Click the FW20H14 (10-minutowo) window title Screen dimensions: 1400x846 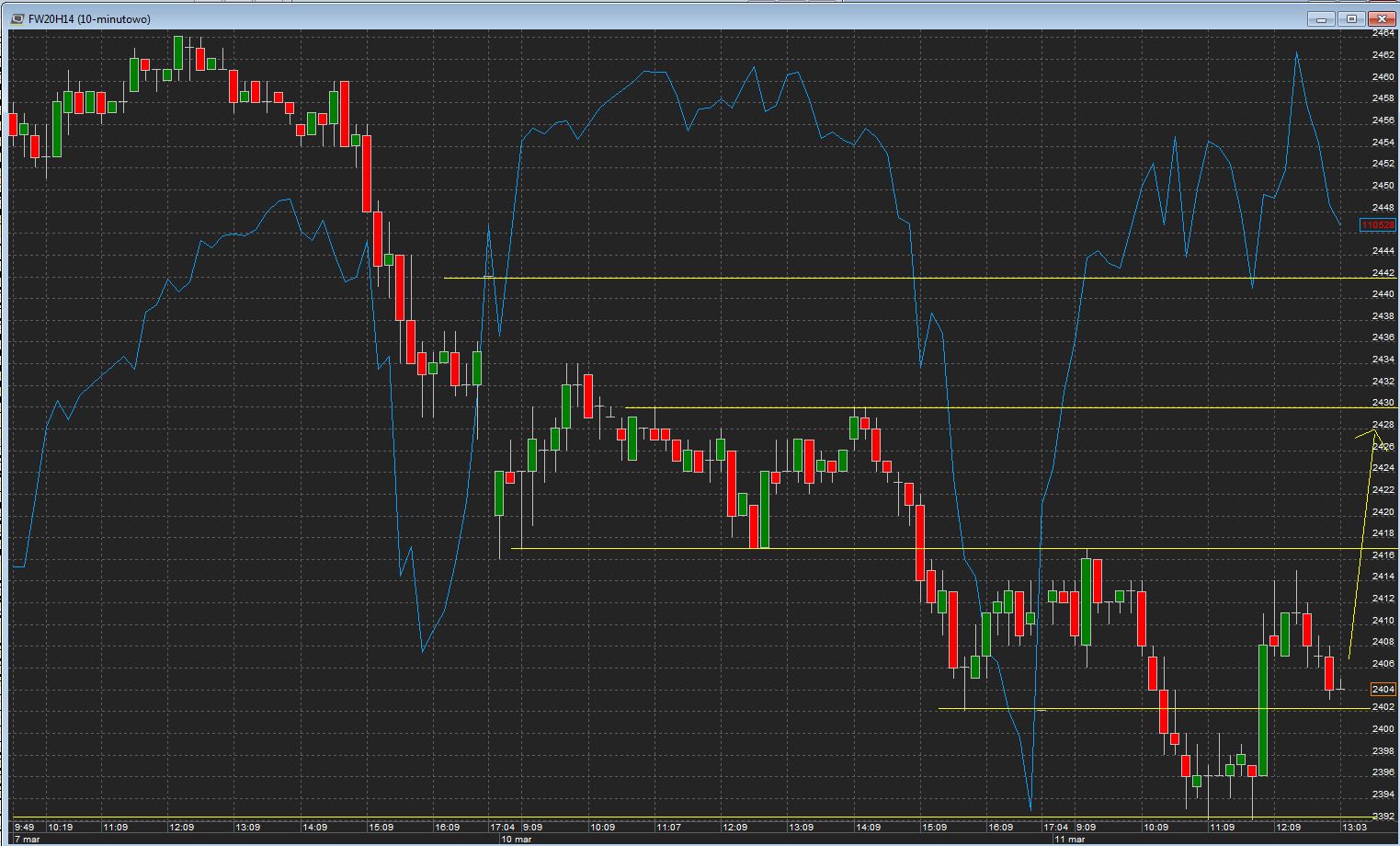click(x=89, y=18)
